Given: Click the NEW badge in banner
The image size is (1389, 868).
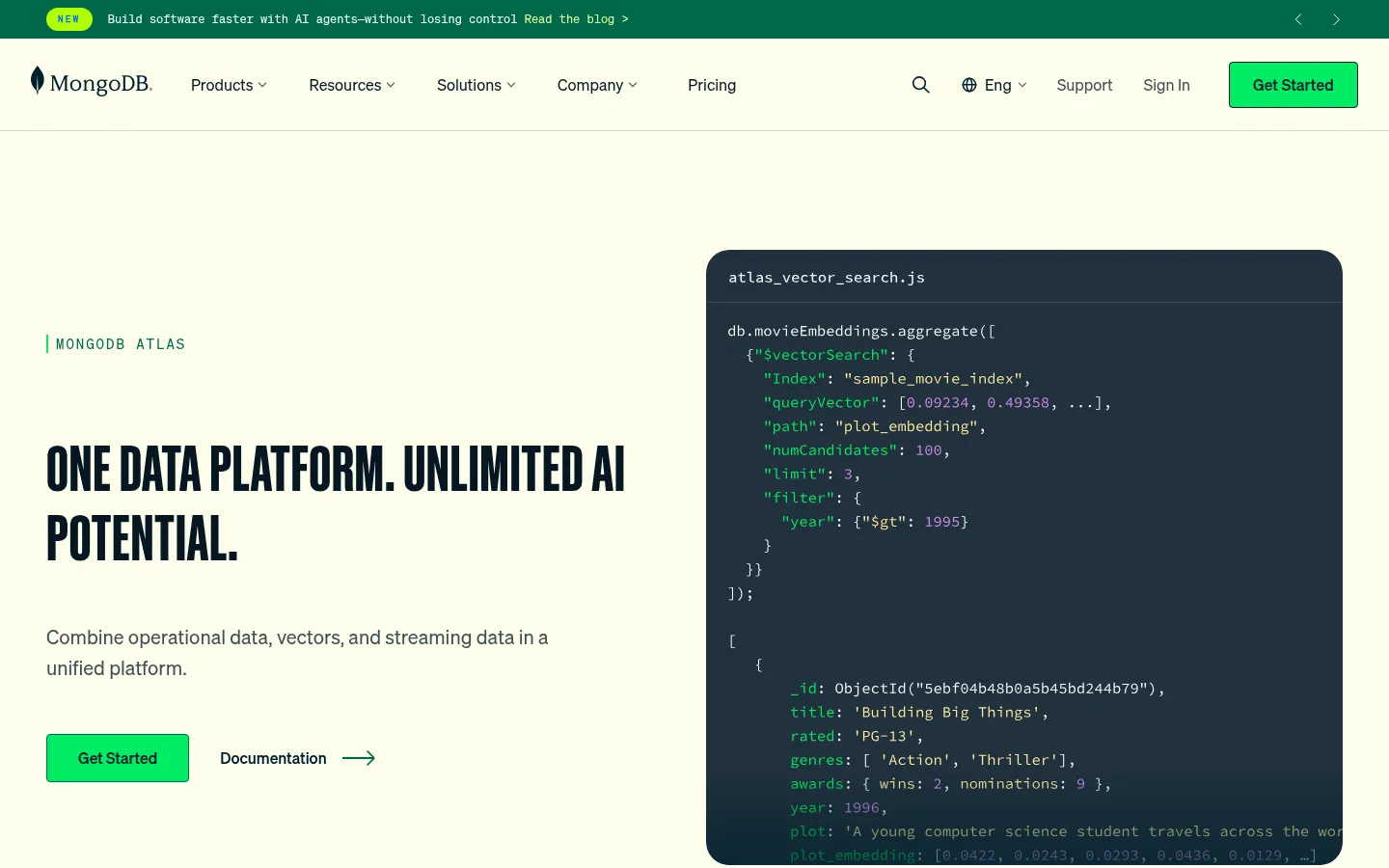Looking at the screenshot, I should [69, 19].
